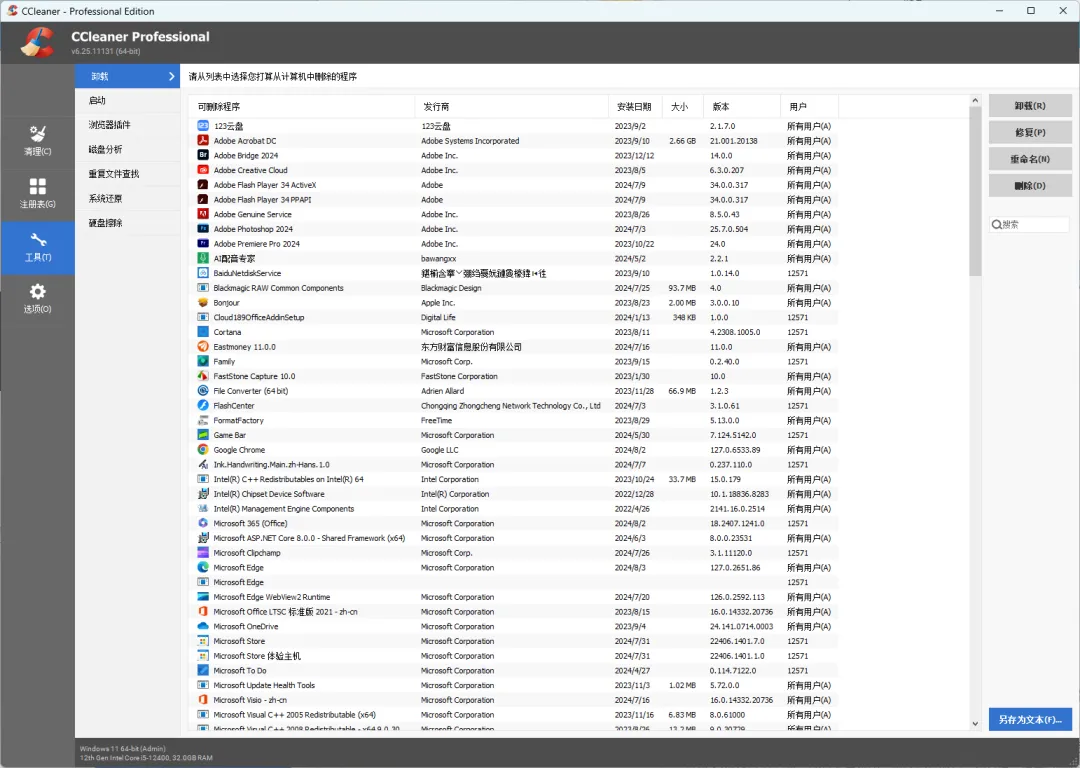Viewport: 1080px width, 768px height.
Task: Sort by 大小 column header
Action: pos(683,107)
